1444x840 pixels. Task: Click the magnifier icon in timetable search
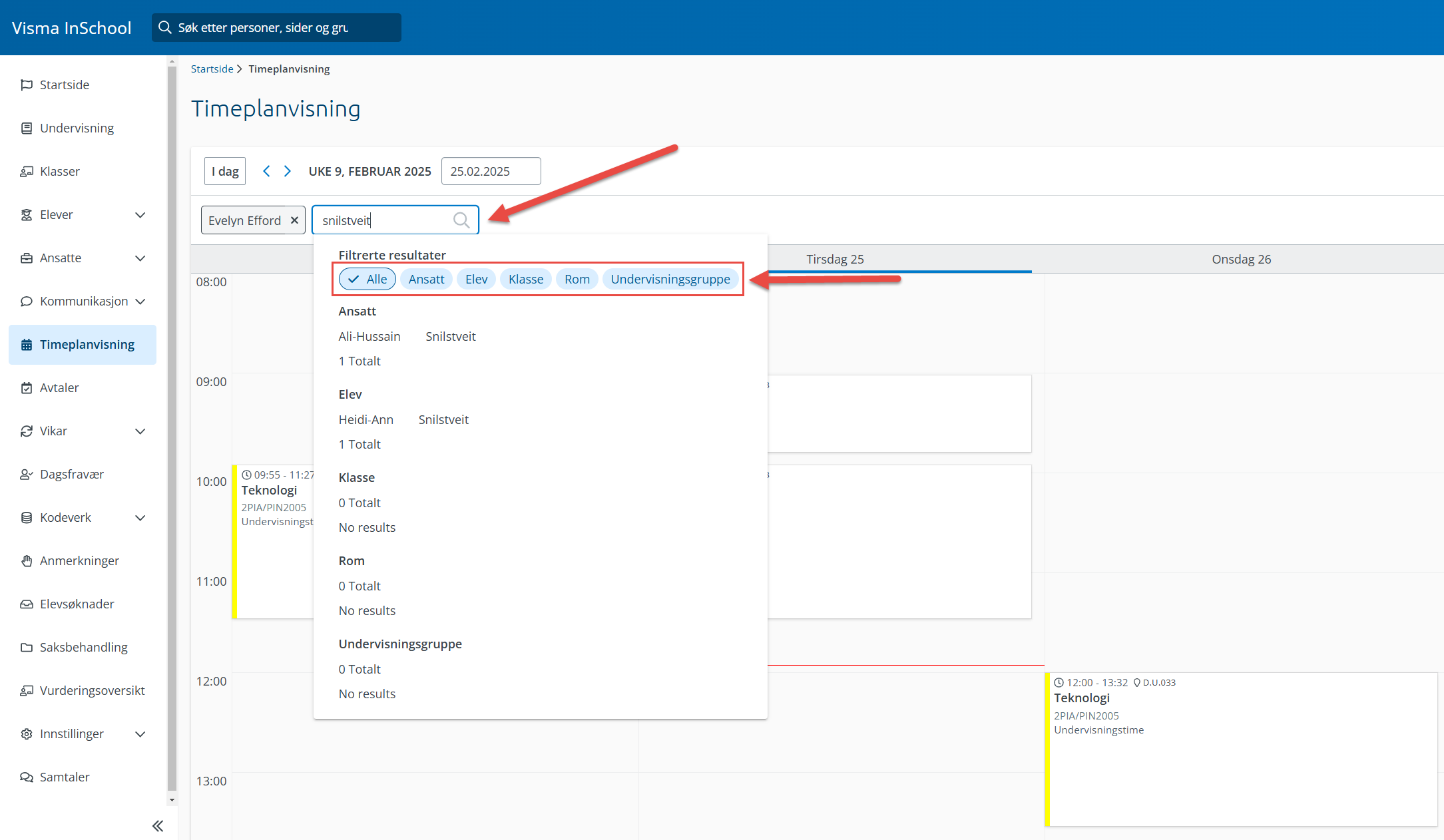[x=461, y=220]
